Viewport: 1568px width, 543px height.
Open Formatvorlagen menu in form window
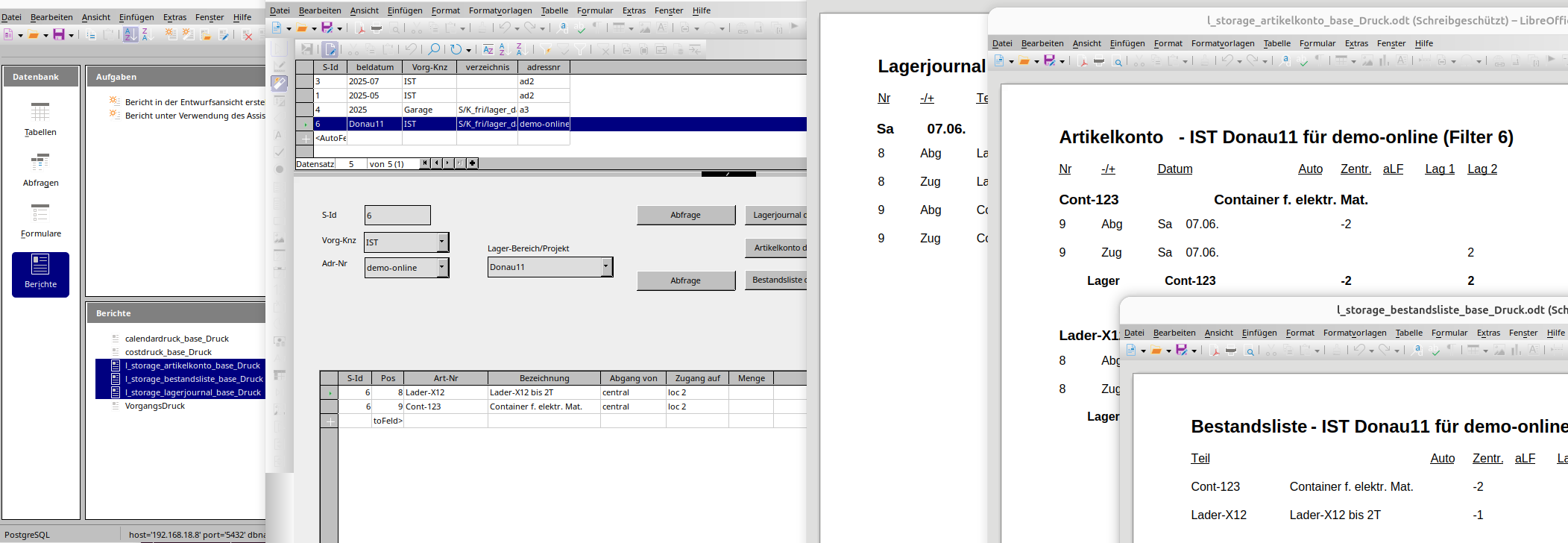click(500, 10)
